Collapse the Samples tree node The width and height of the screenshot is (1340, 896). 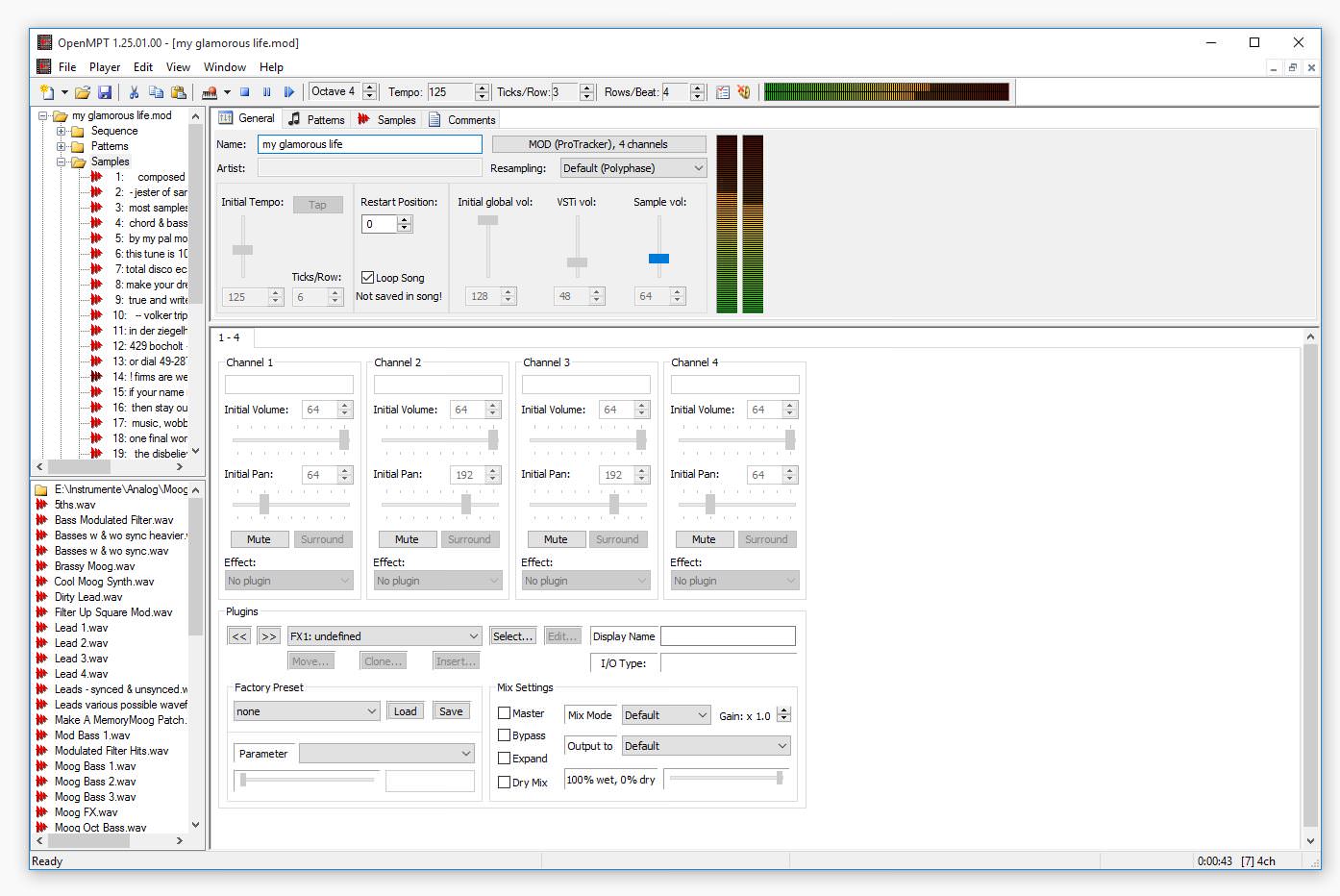[x=61, y=162]
